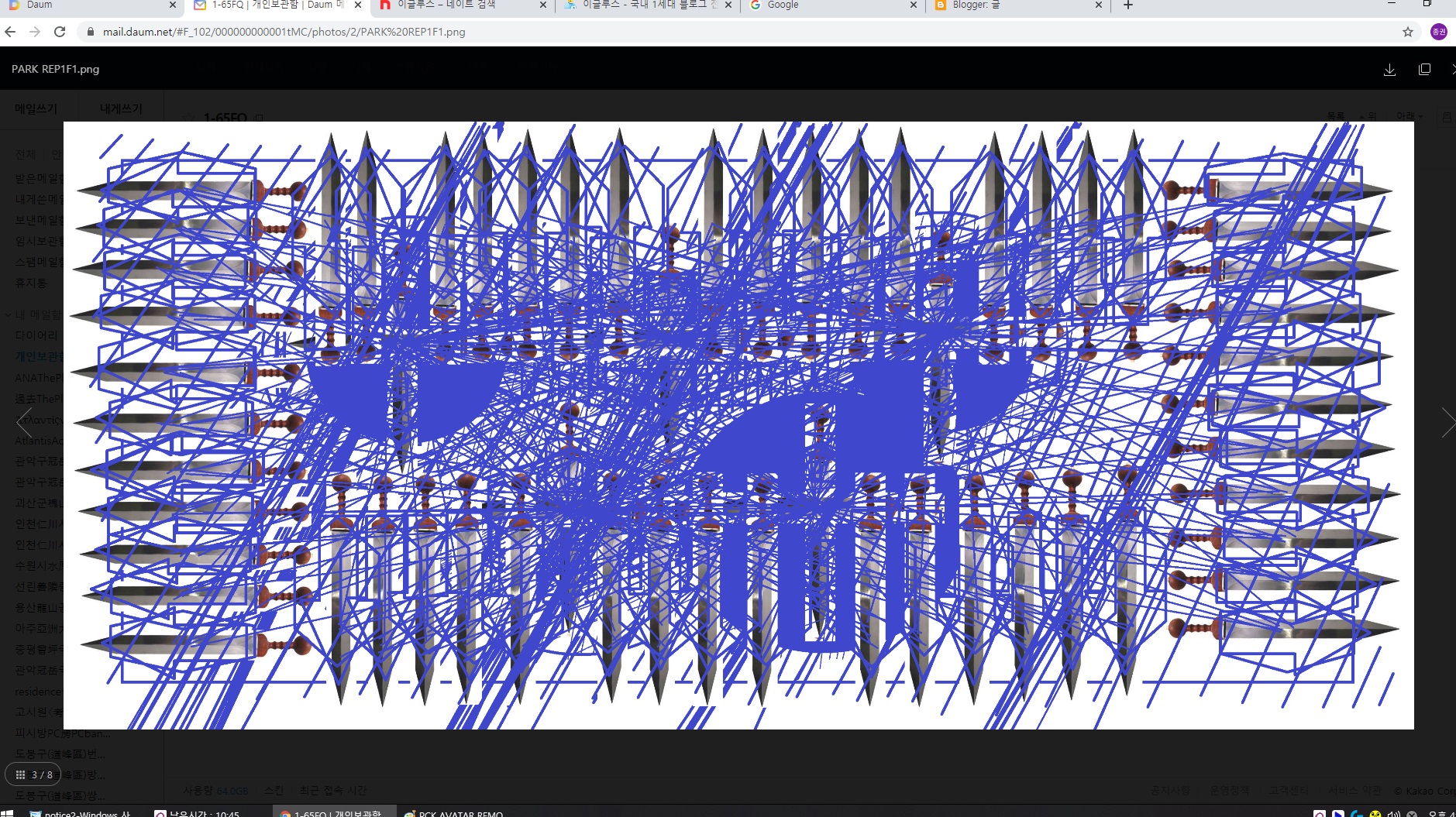Switch to the 이글루스 국내 1세대 블로그 tab
The height and width of the screenshot is (817, 1456).
click(647, 5)
